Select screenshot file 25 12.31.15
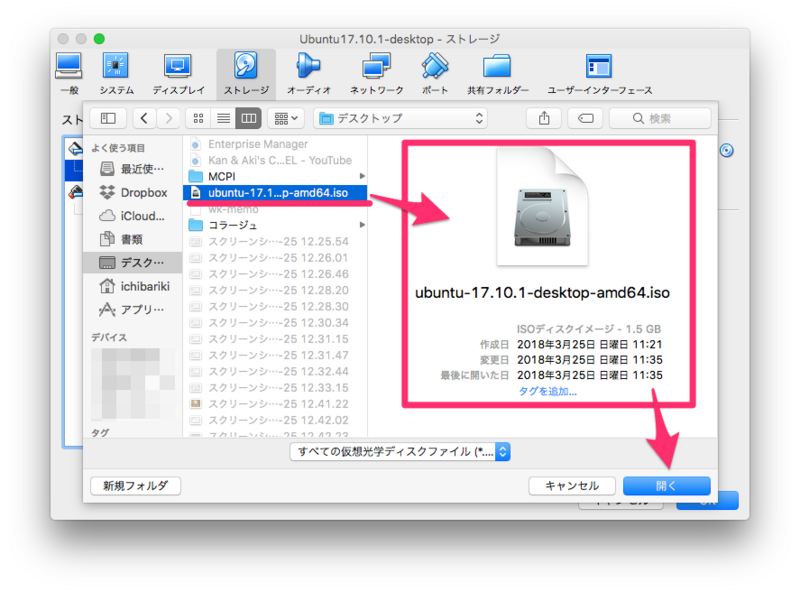 (x=275, y=339)
